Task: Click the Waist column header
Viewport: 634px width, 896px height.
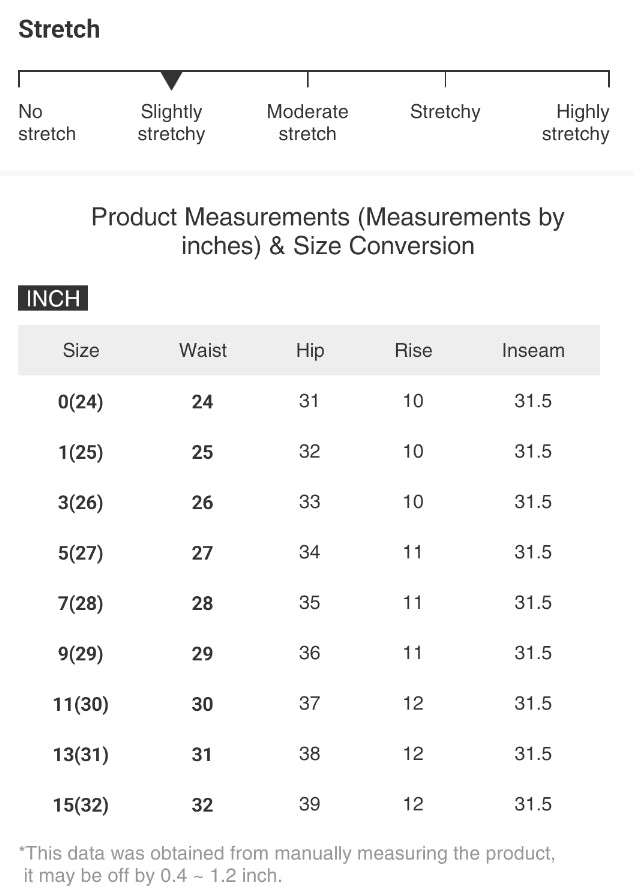Action: [x=203, y=351]
